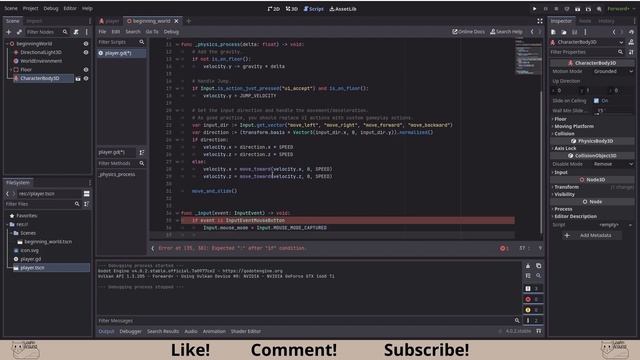
Task: Select player.gd in the scripts list
Action: pyautogui.click(x=121, y=53)
